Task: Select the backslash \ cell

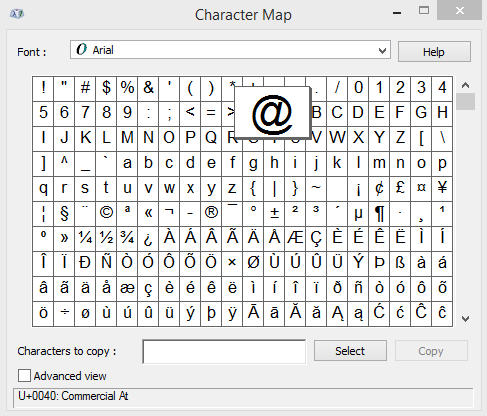Action: tap(442, 138)
